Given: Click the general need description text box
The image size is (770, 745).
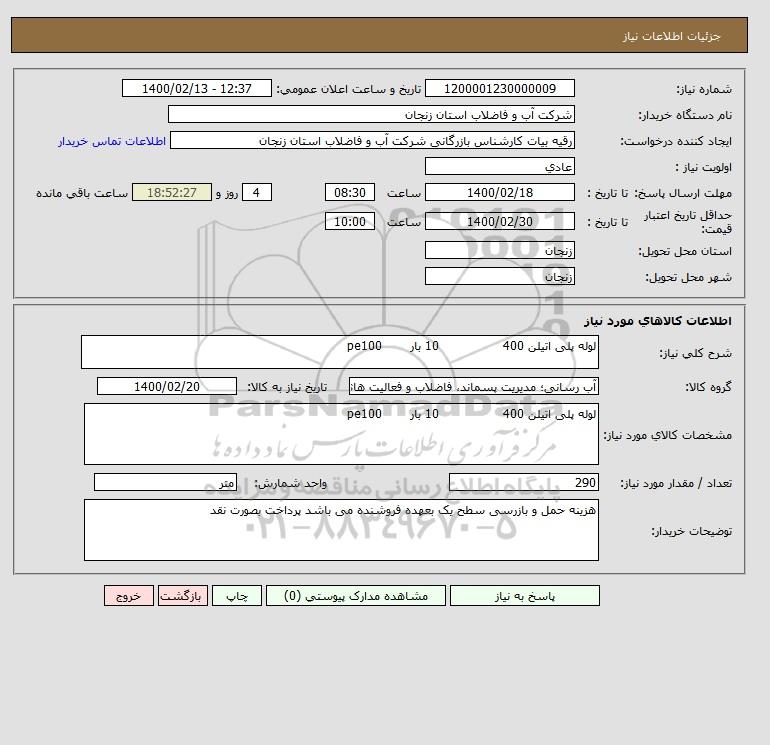Looking at the screenshot, I should tap(340, 352).
